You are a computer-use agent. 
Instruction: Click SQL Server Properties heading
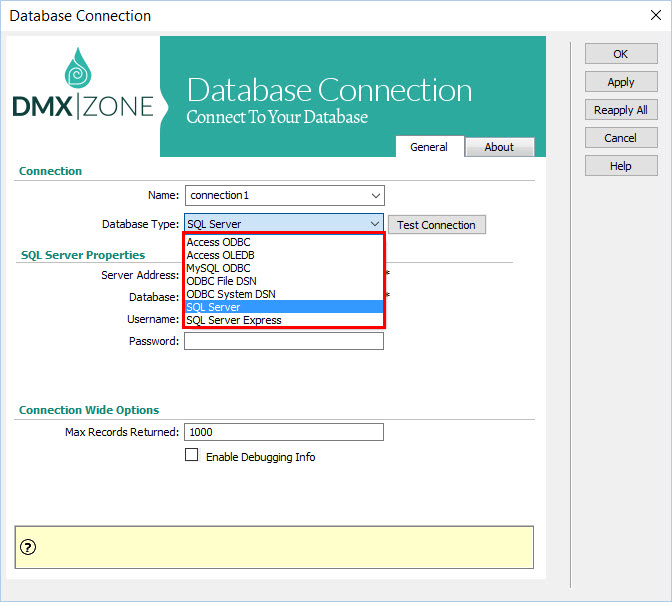point(83,255)
